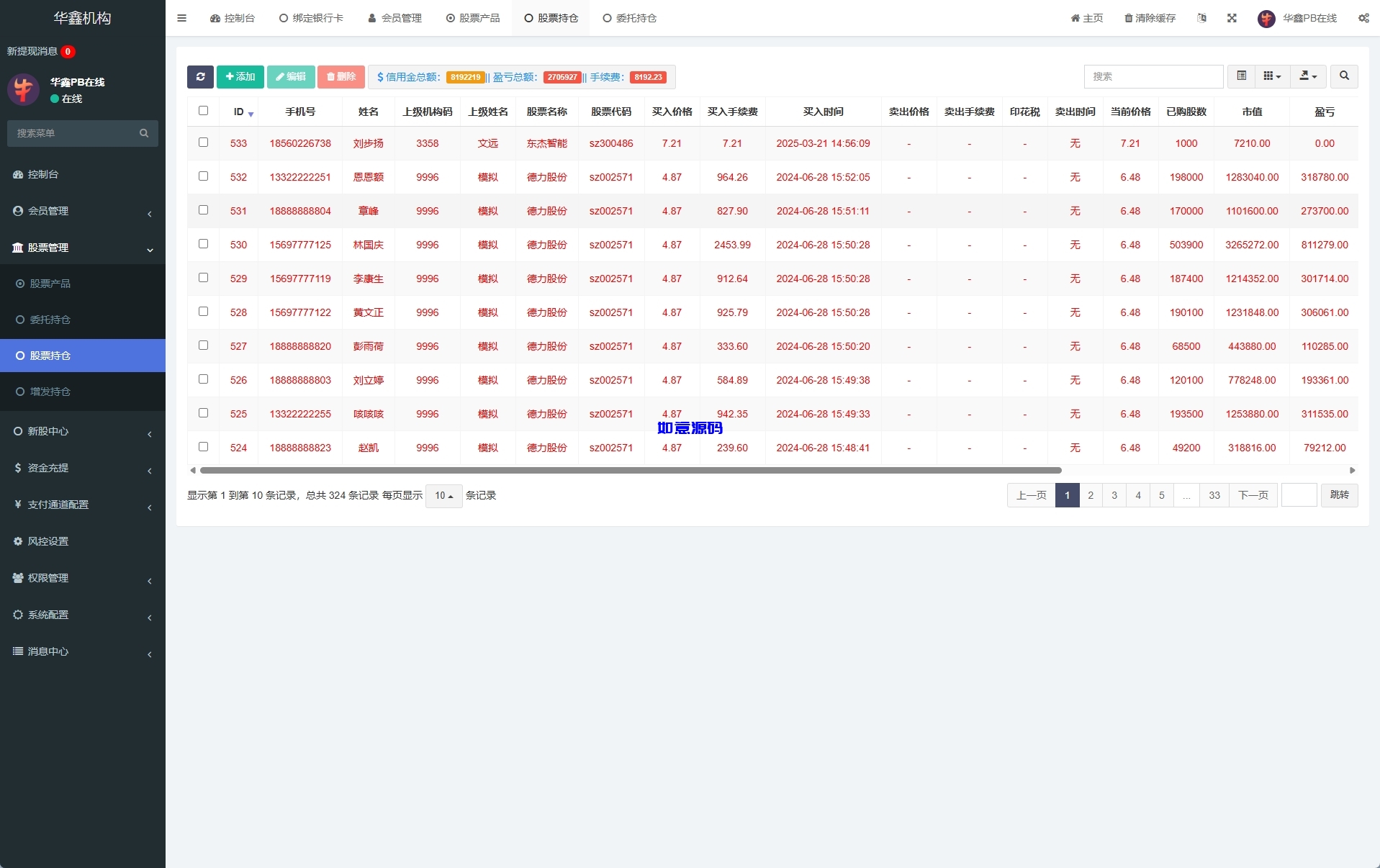1380x868 pixels.
Task: Click the search magnifier button
Action: (1344, 76)
